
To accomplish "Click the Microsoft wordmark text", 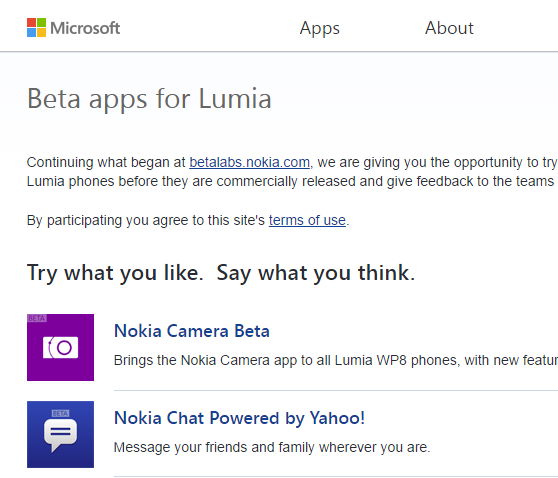I will point(85,28).
